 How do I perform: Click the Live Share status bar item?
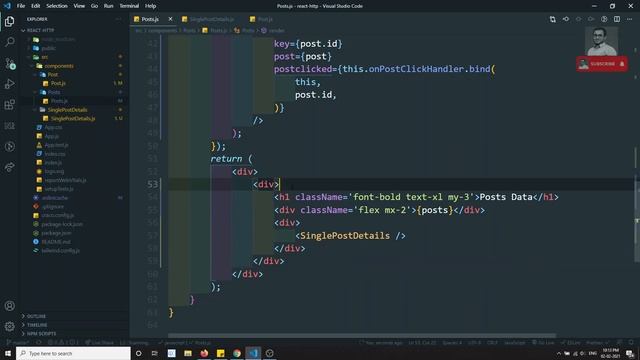point(99,342)
